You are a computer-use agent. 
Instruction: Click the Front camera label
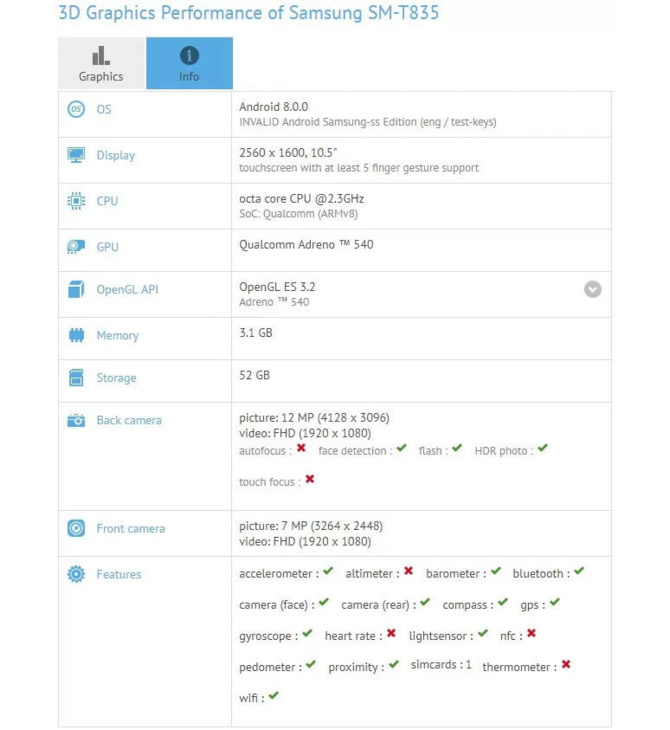pyautogui.click(x=131, y=528)
